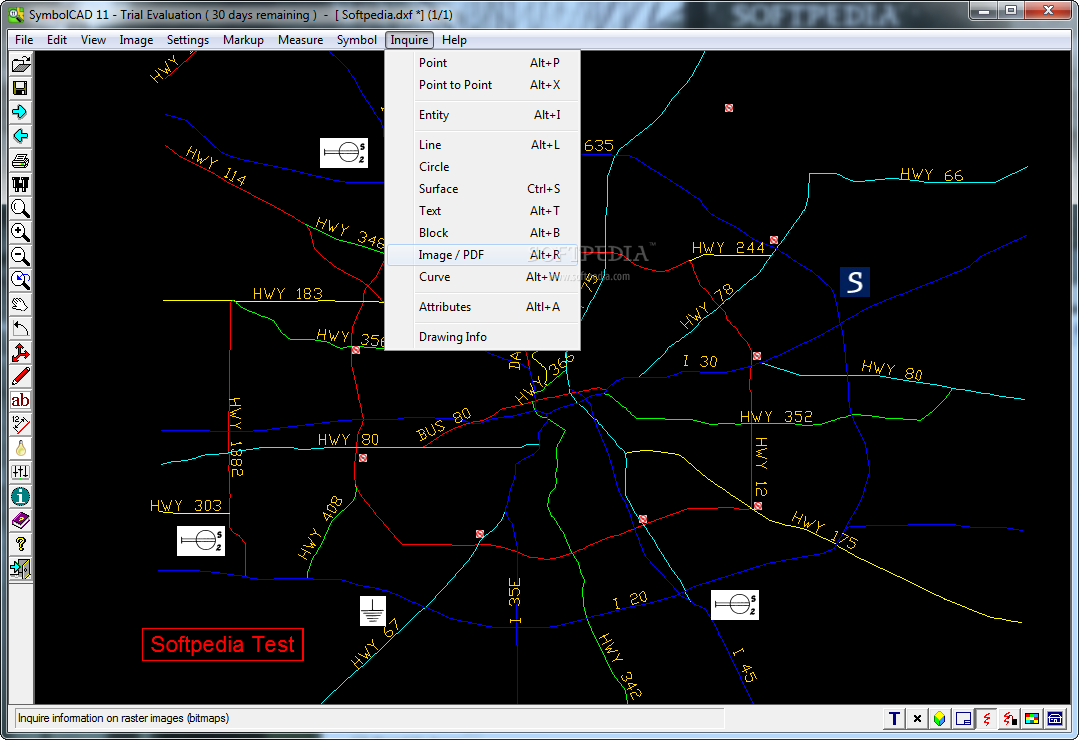1079x740 pixels.
Task: Click the printer icon
Action: 21,160
